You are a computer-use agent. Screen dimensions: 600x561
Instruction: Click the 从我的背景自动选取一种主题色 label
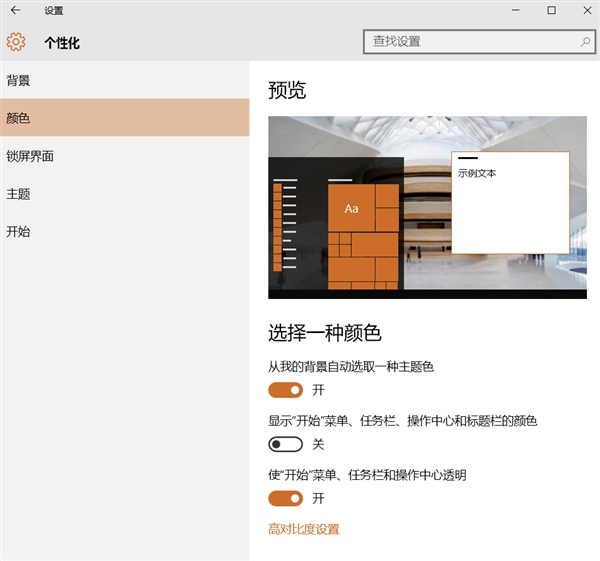tap(351, 367)
